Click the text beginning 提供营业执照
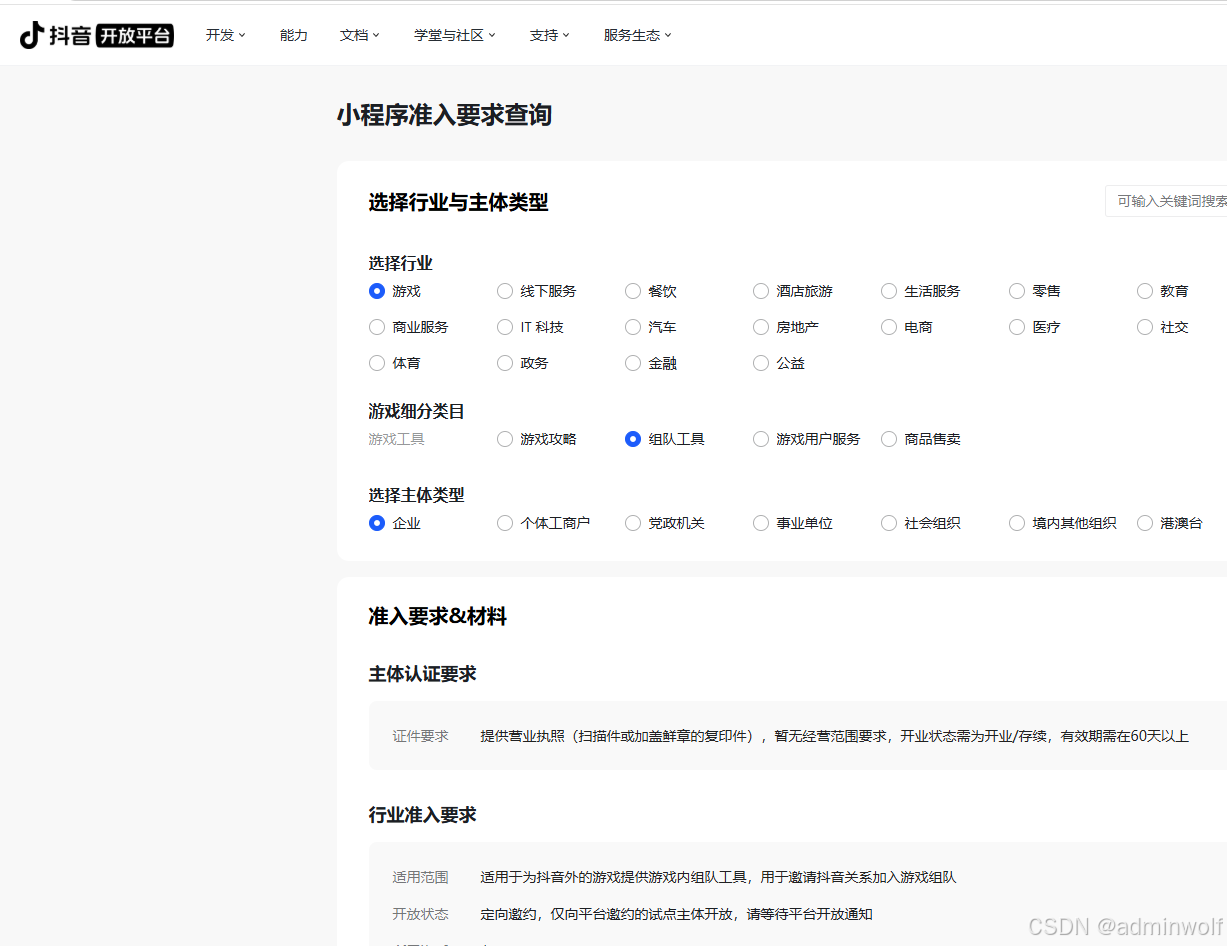 click(834, 736)
